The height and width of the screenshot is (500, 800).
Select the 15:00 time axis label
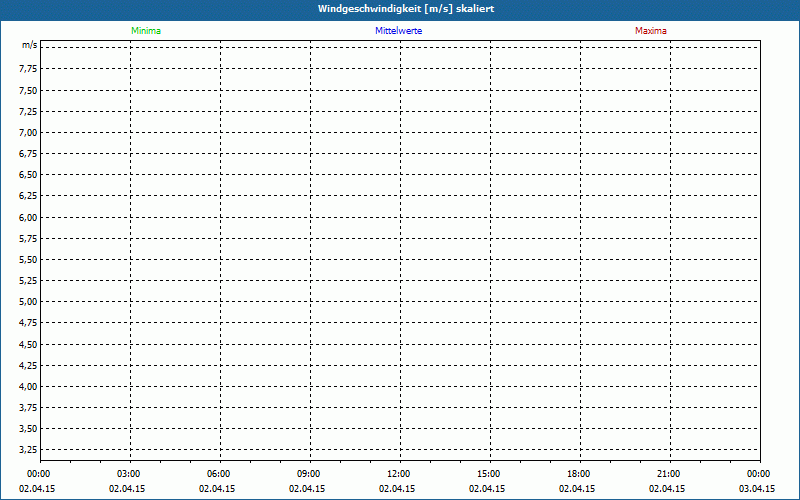[489, 474]
